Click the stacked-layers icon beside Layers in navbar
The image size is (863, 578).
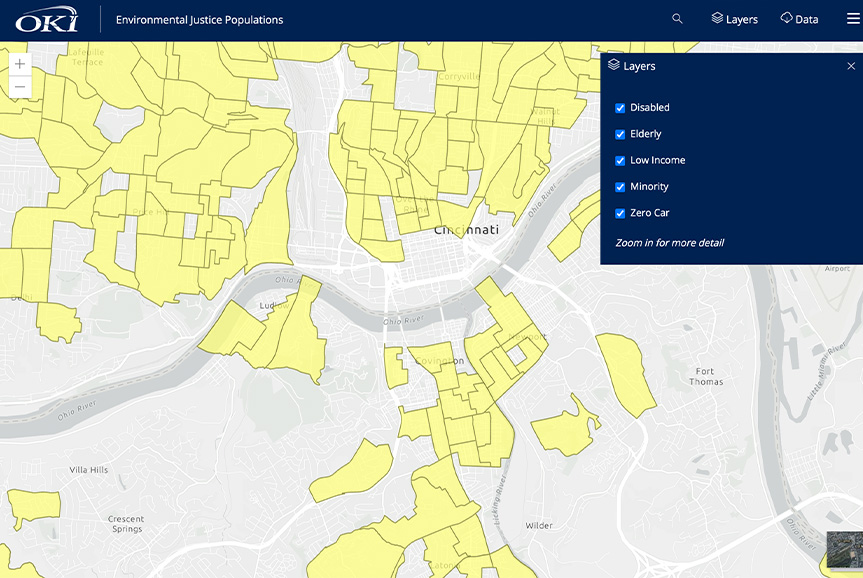click(x=716, y=18)
